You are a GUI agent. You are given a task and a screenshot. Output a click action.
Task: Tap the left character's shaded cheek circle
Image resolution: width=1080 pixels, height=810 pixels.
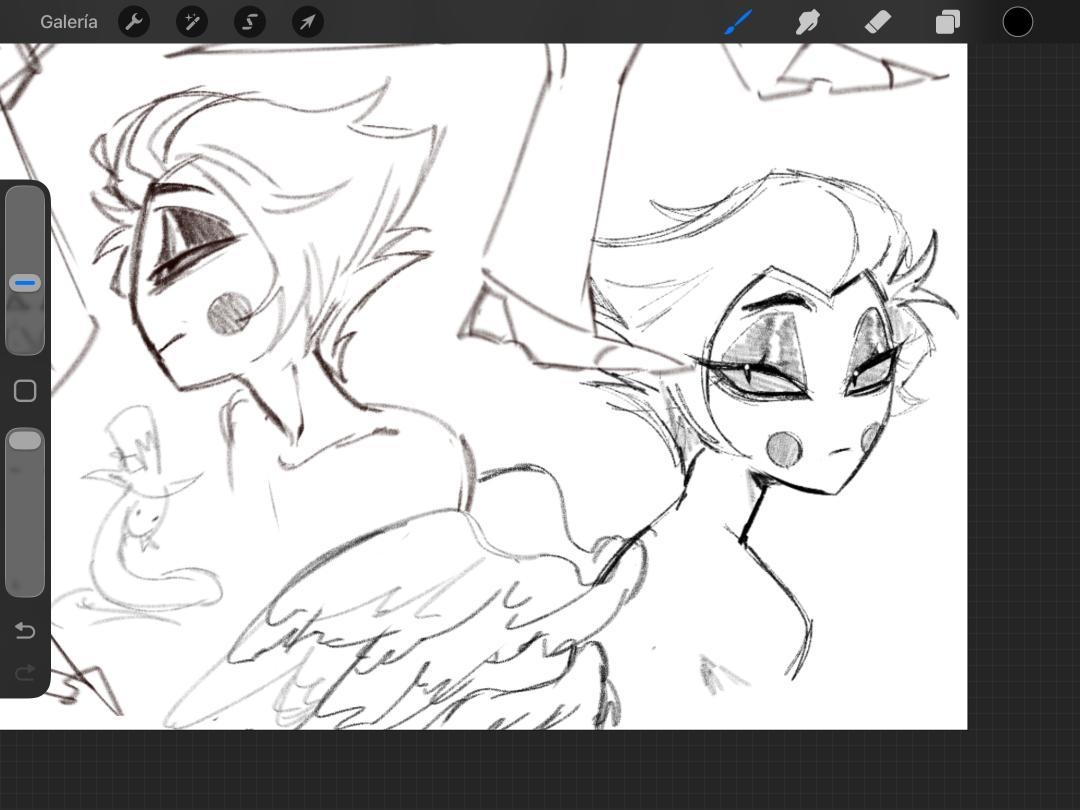click(x=230, y=313)
